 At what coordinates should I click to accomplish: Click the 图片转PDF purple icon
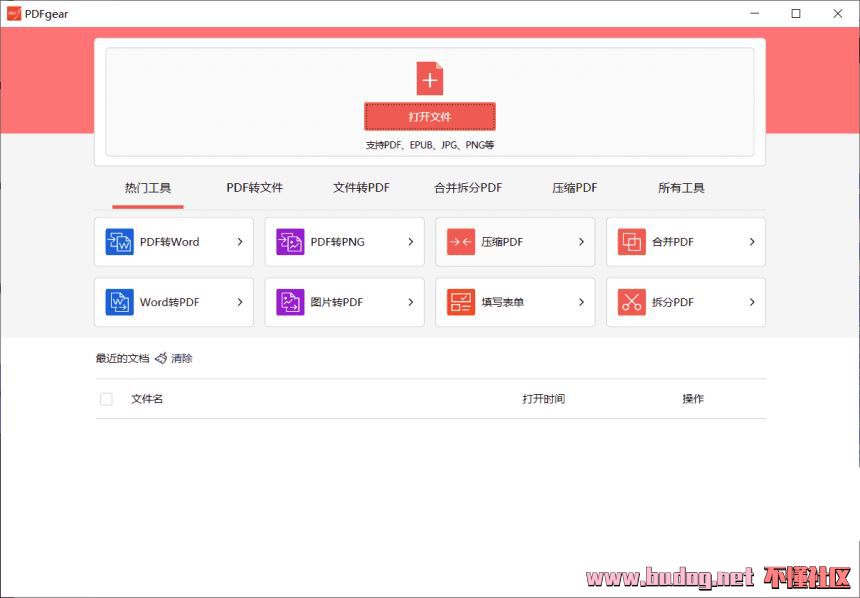click(x=290, y=302)
